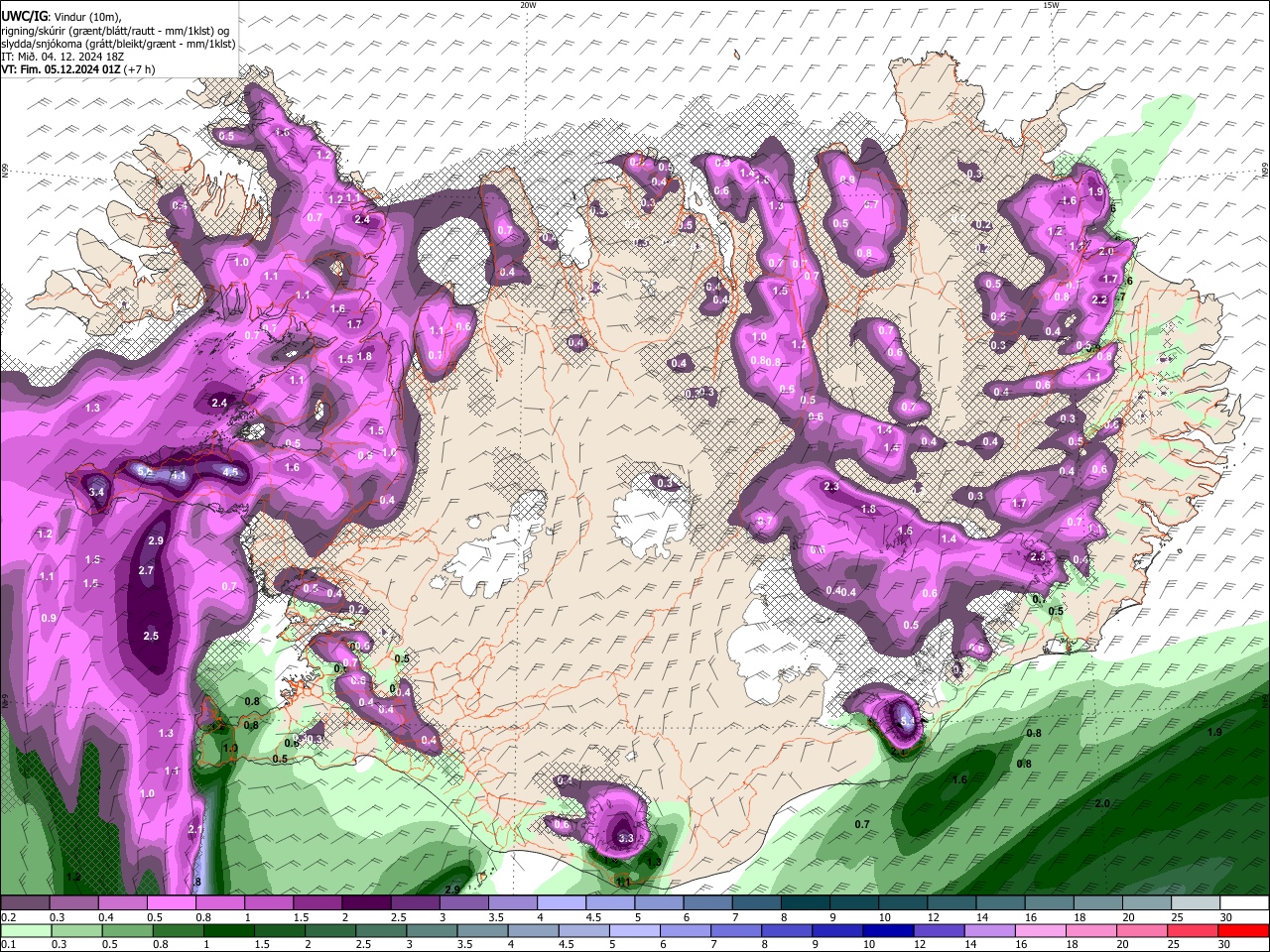Click the white 30 swatch in upper legend
This screenshot has width=1270, height=952.
[x=1244, y=903]
